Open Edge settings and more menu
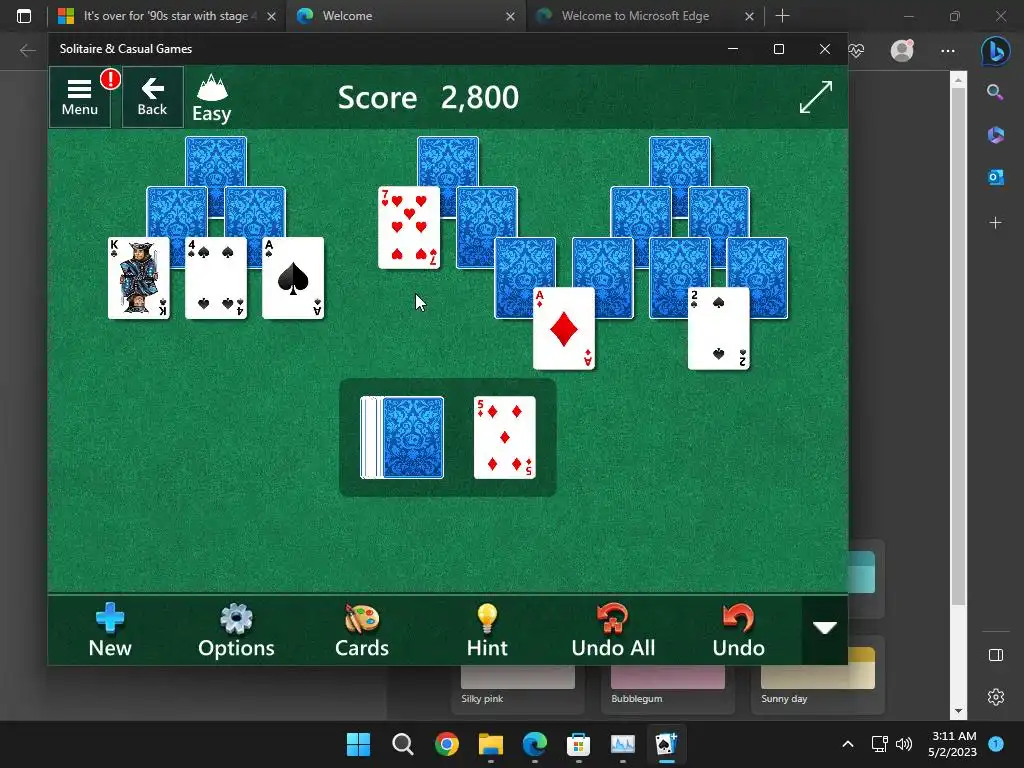Viewport: 1024px width, 768px height. pyautogui.click(x=948, y=50)
